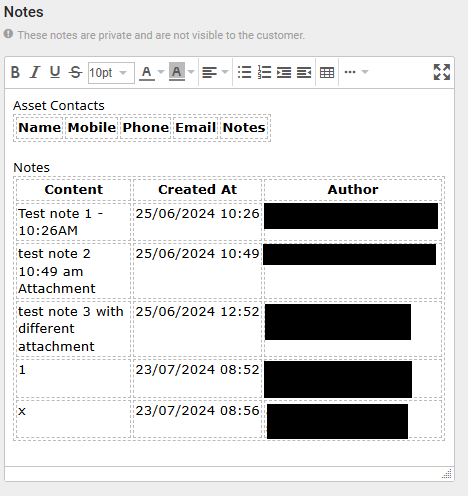Click the align left icon
468x496 pixels.
click(x=209, y=72)
